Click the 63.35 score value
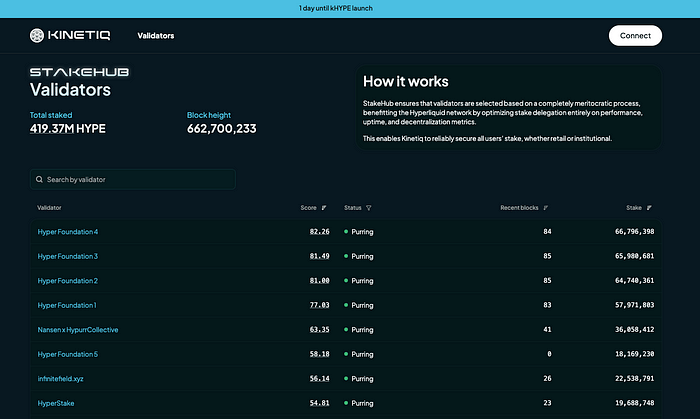The height and width of the screenshot is (419, 700). click(x=320, y=330)
